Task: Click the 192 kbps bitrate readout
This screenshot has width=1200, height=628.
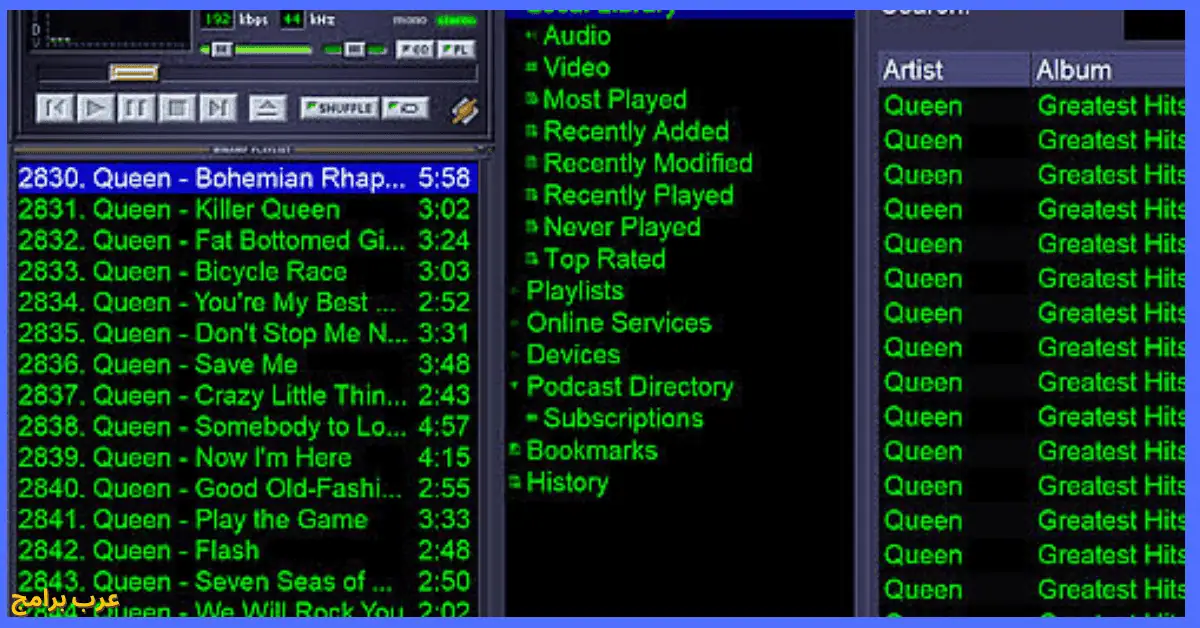Action: tap(218, 19)
